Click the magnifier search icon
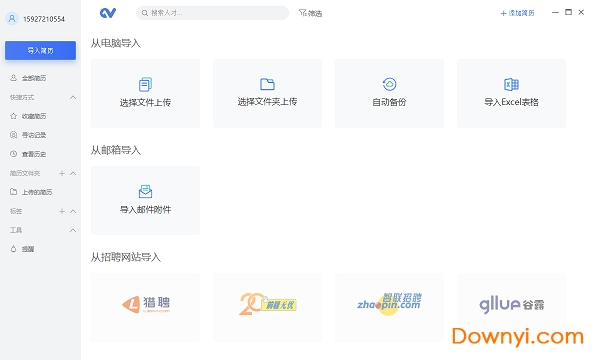This screenshot has height=360, width=600. click(145, 13)
